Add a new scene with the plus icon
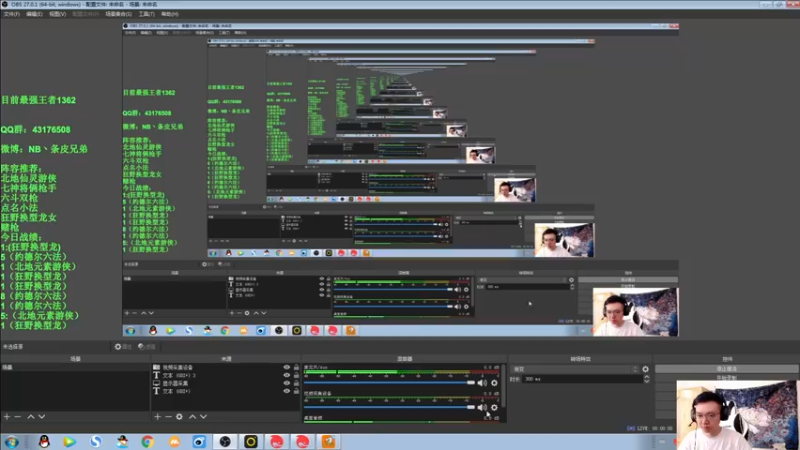 [7, 417]
